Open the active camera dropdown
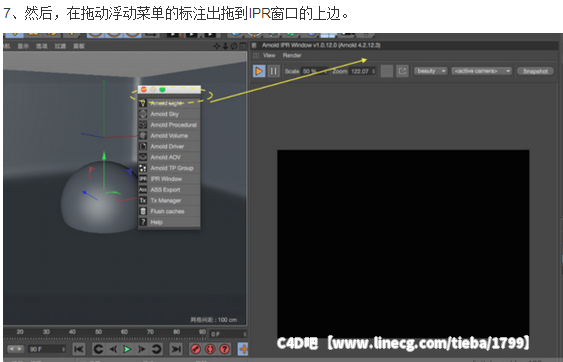Screen dimensions: 563x362 482,71
